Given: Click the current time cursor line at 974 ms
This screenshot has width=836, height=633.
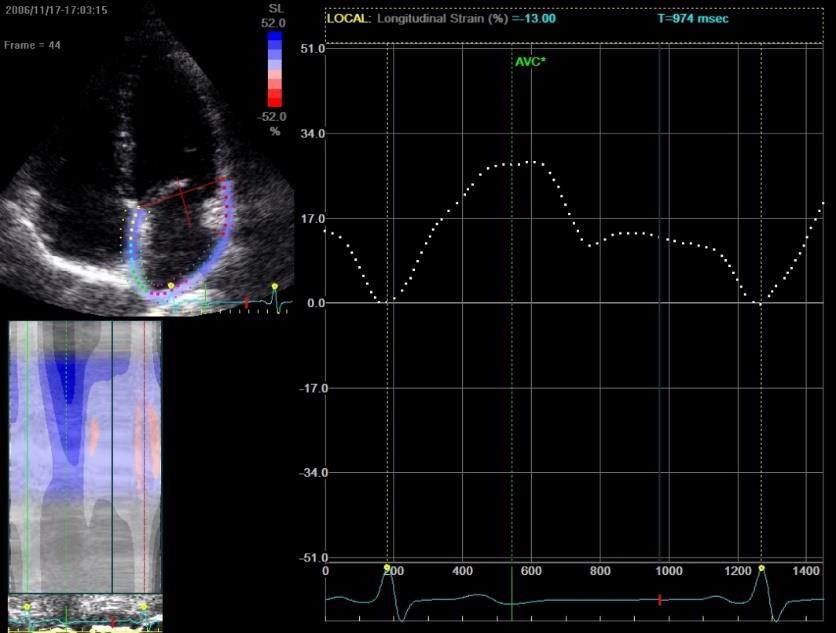Looking at the screenshot, I should [660, 304].
